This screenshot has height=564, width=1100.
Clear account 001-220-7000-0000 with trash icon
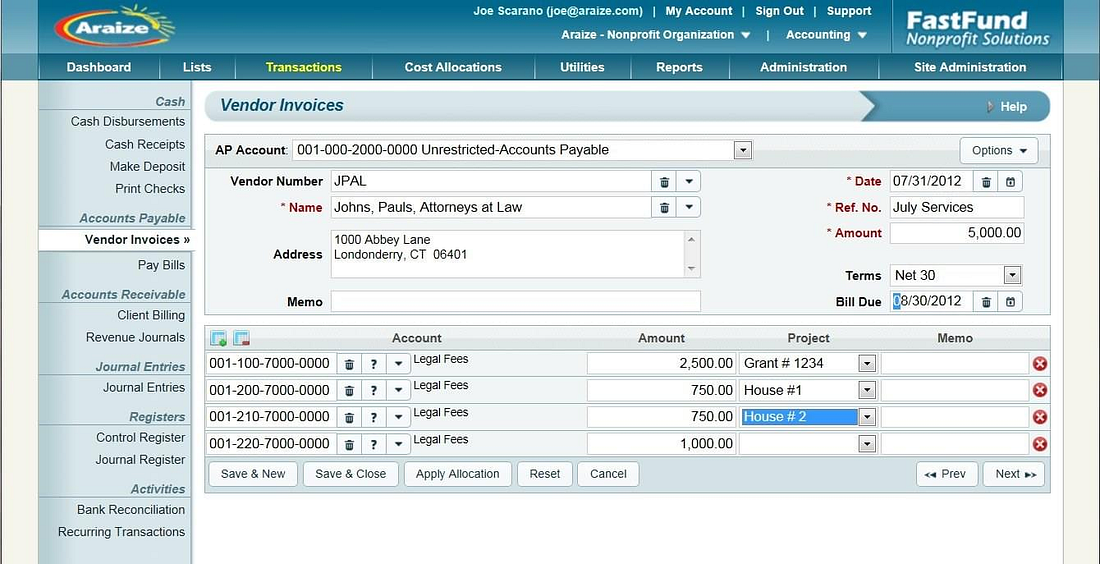tap(349, 444)
